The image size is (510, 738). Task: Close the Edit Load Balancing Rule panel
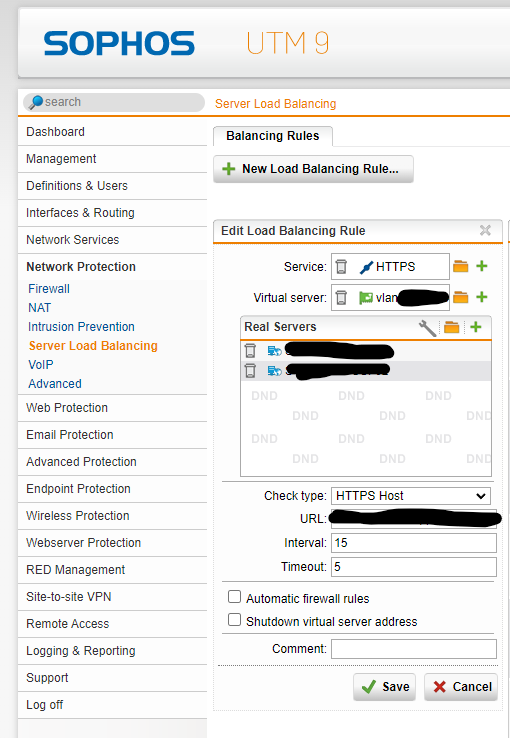(x=485, y=230)
